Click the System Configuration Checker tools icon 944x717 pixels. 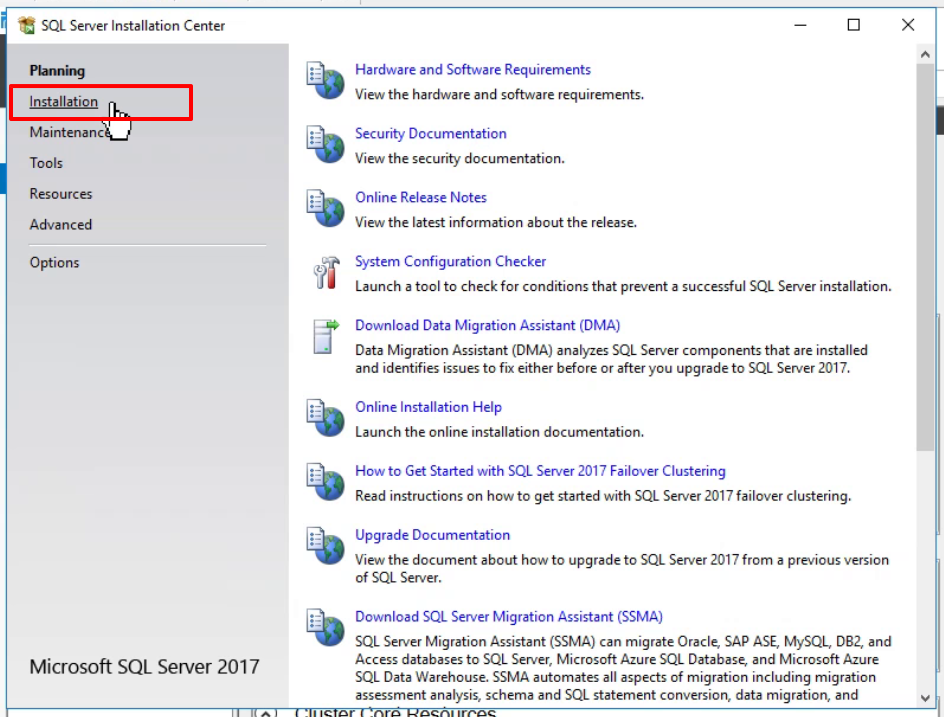326,273
